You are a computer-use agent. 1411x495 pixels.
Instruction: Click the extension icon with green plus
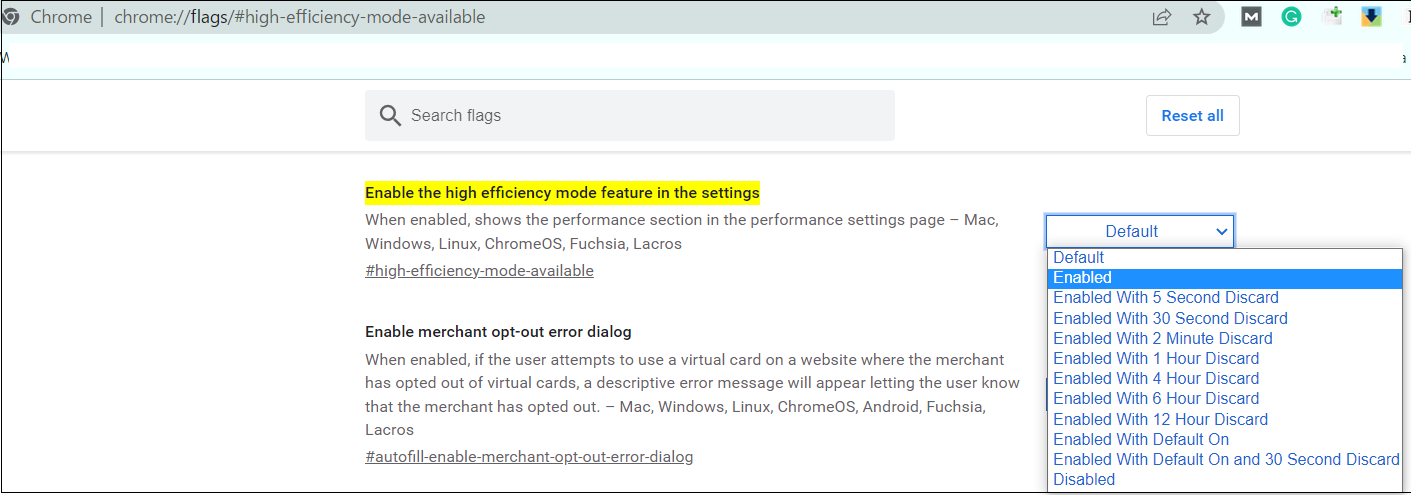point(1332,17)
